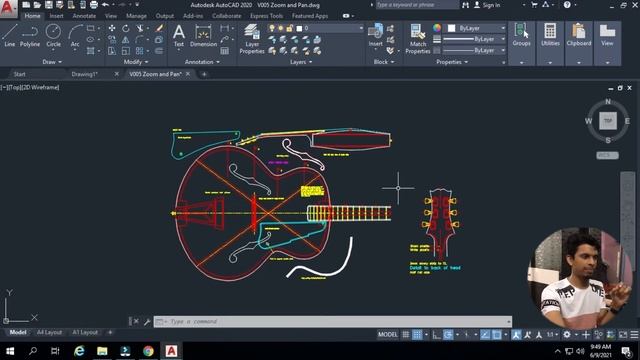Click the Rectangle tool in Draw panel
Screen dimensions: 640x360
tap(91, 28)
